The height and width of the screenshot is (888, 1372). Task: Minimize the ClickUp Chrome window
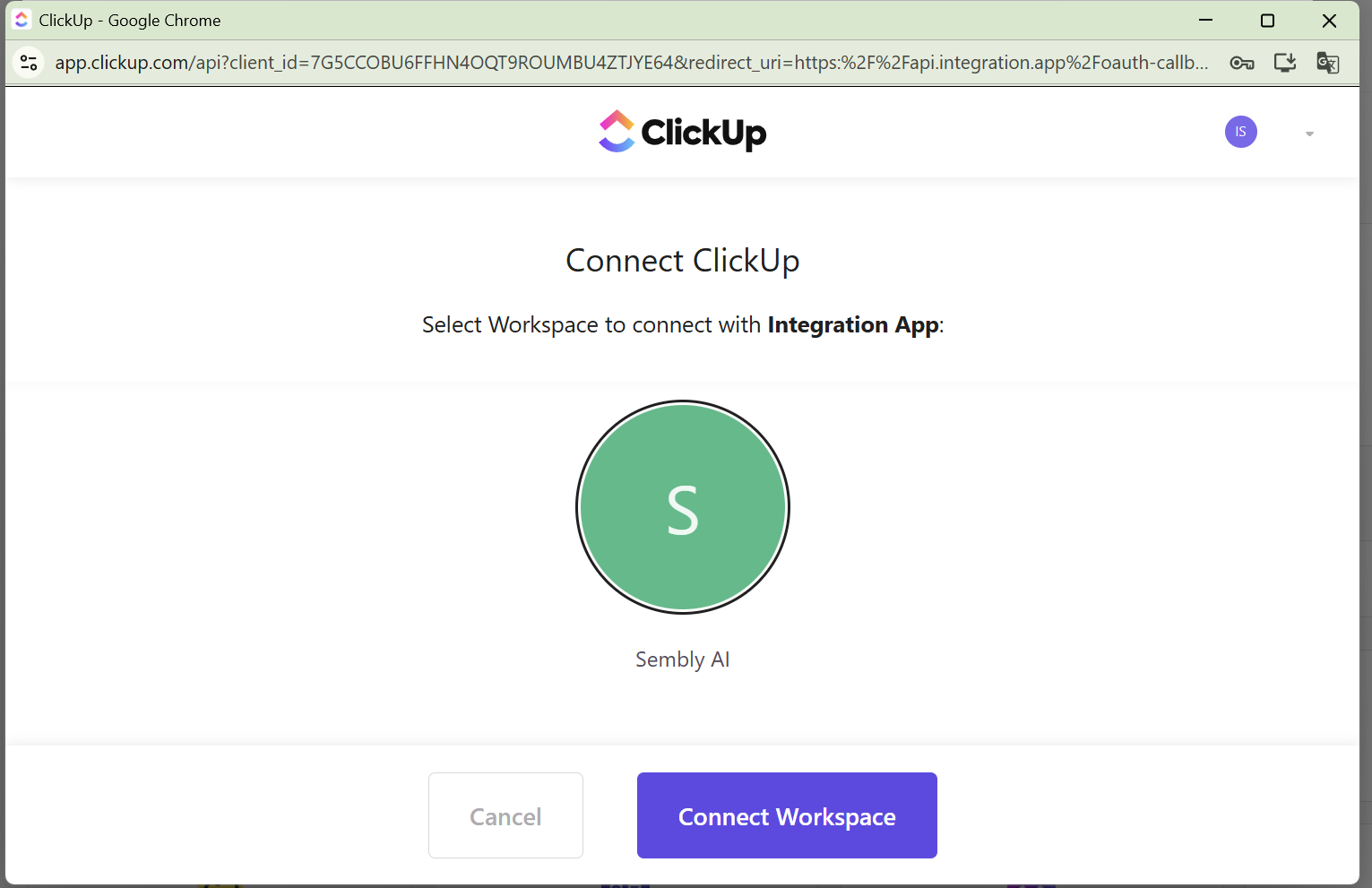(1205, 21)
